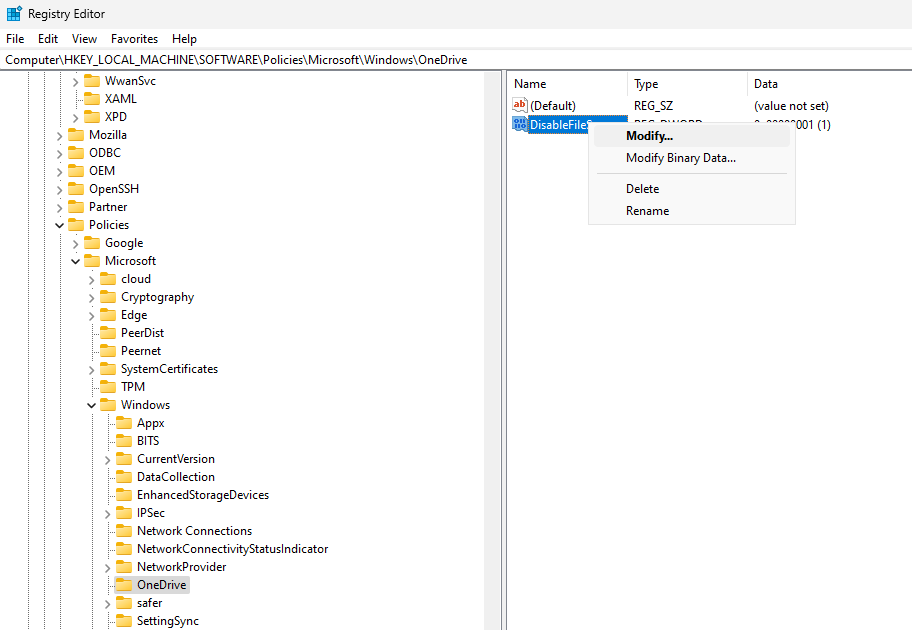Collapse the Policies key
This screenshot has height=630, width=912.
coord(60,226)
